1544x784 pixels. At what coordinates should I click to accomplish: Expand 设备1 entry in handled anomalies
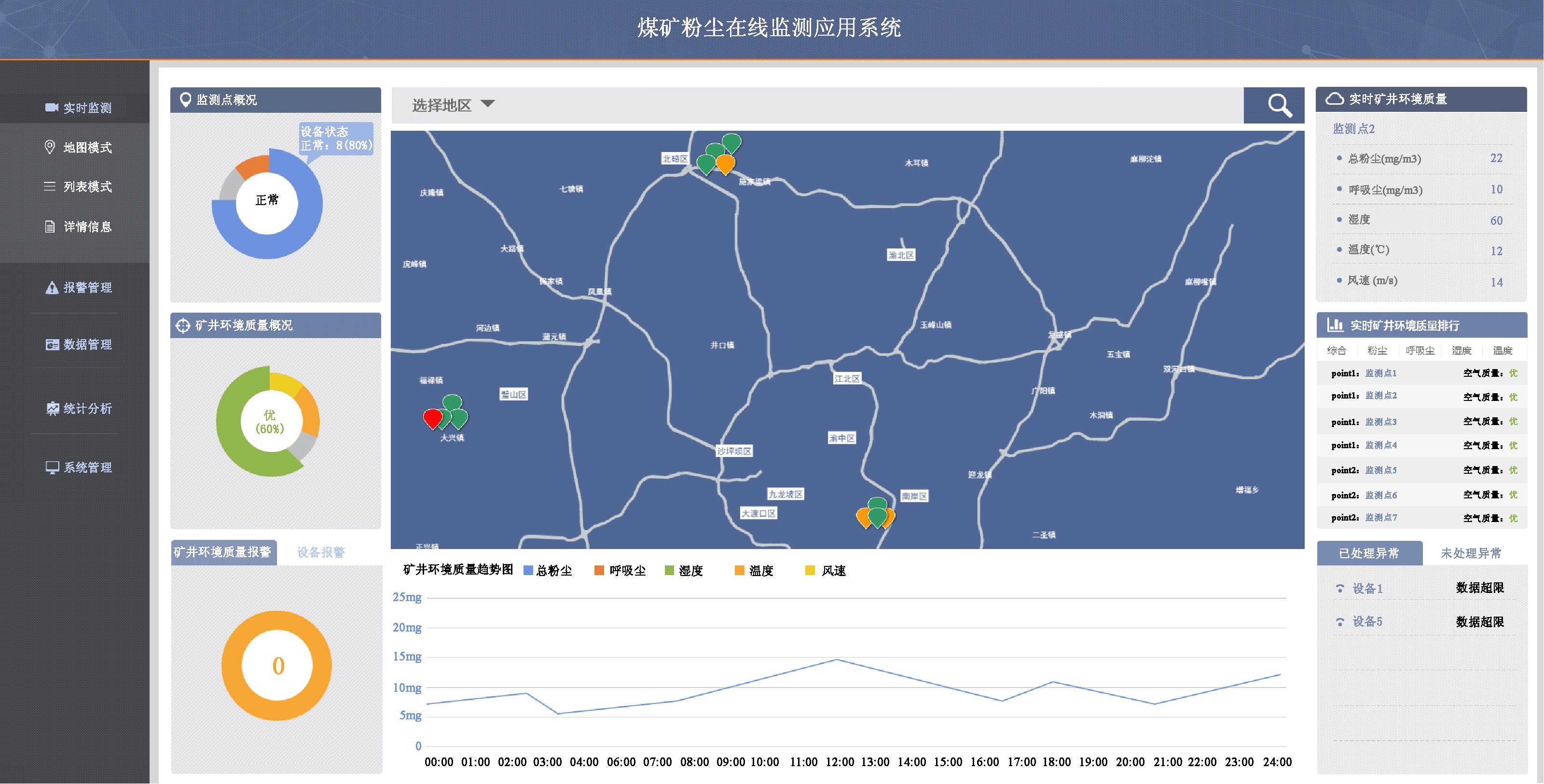(1367, 589)
